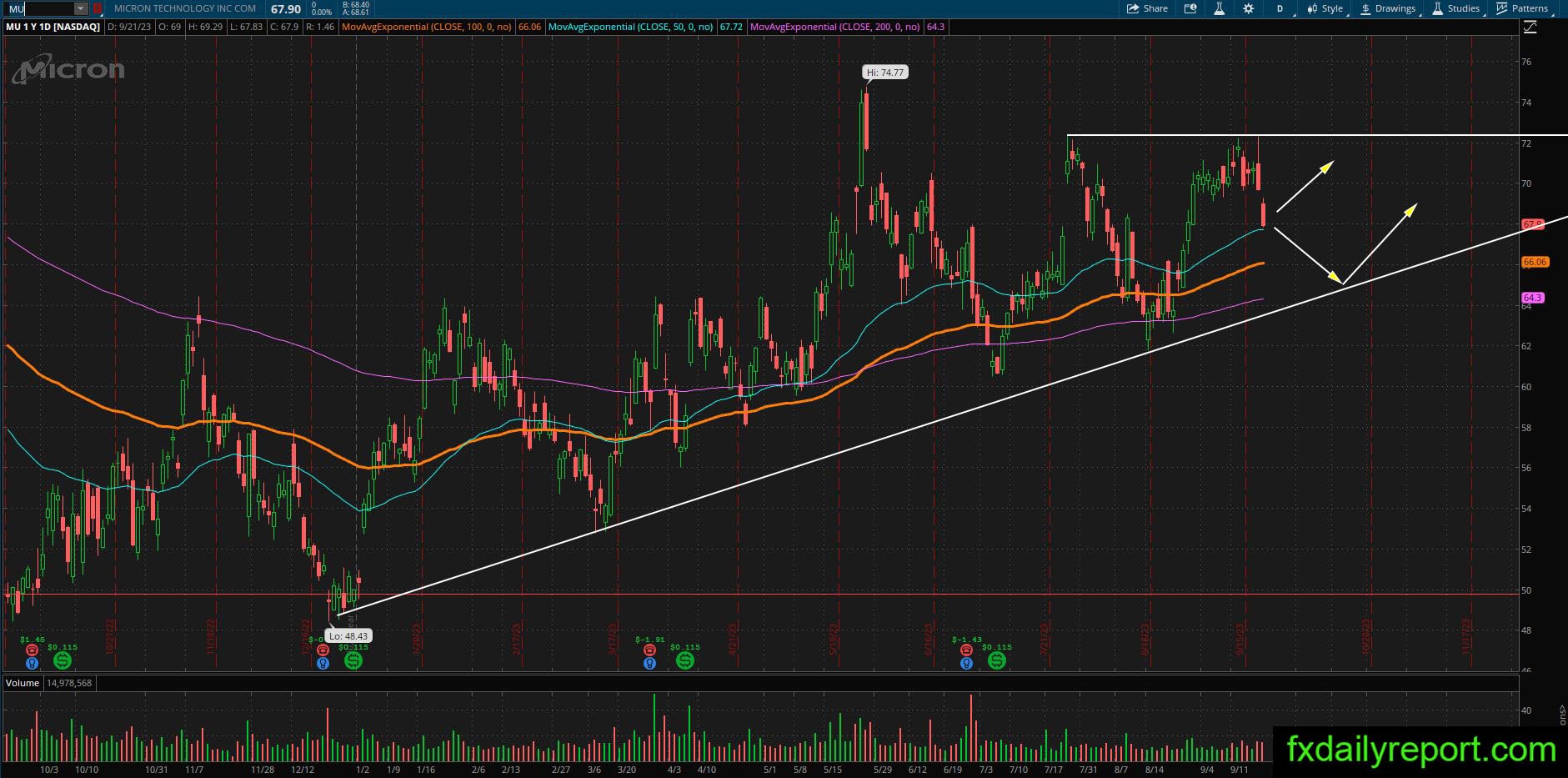Image resolution: width=1568 pixels, height=778 pixels.
Task: Click the Lo: 48.43 price bubble
Action: pyautogui.click(x=348, y=635)
